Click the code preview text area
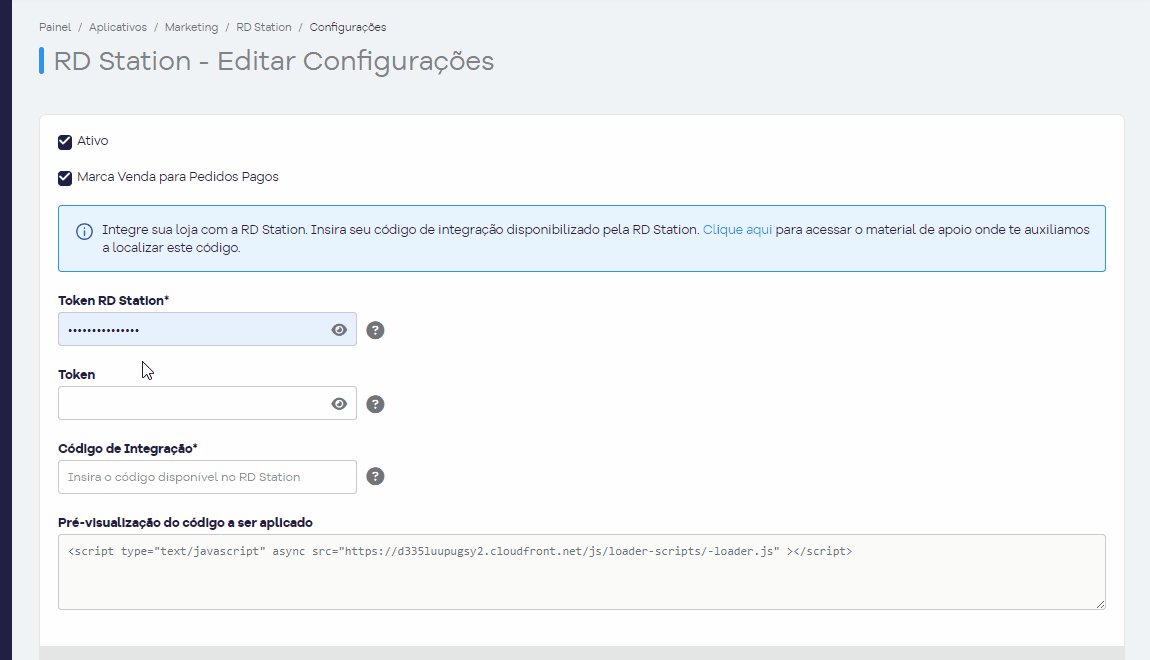The image size is (1150, 660). [582, 572]
